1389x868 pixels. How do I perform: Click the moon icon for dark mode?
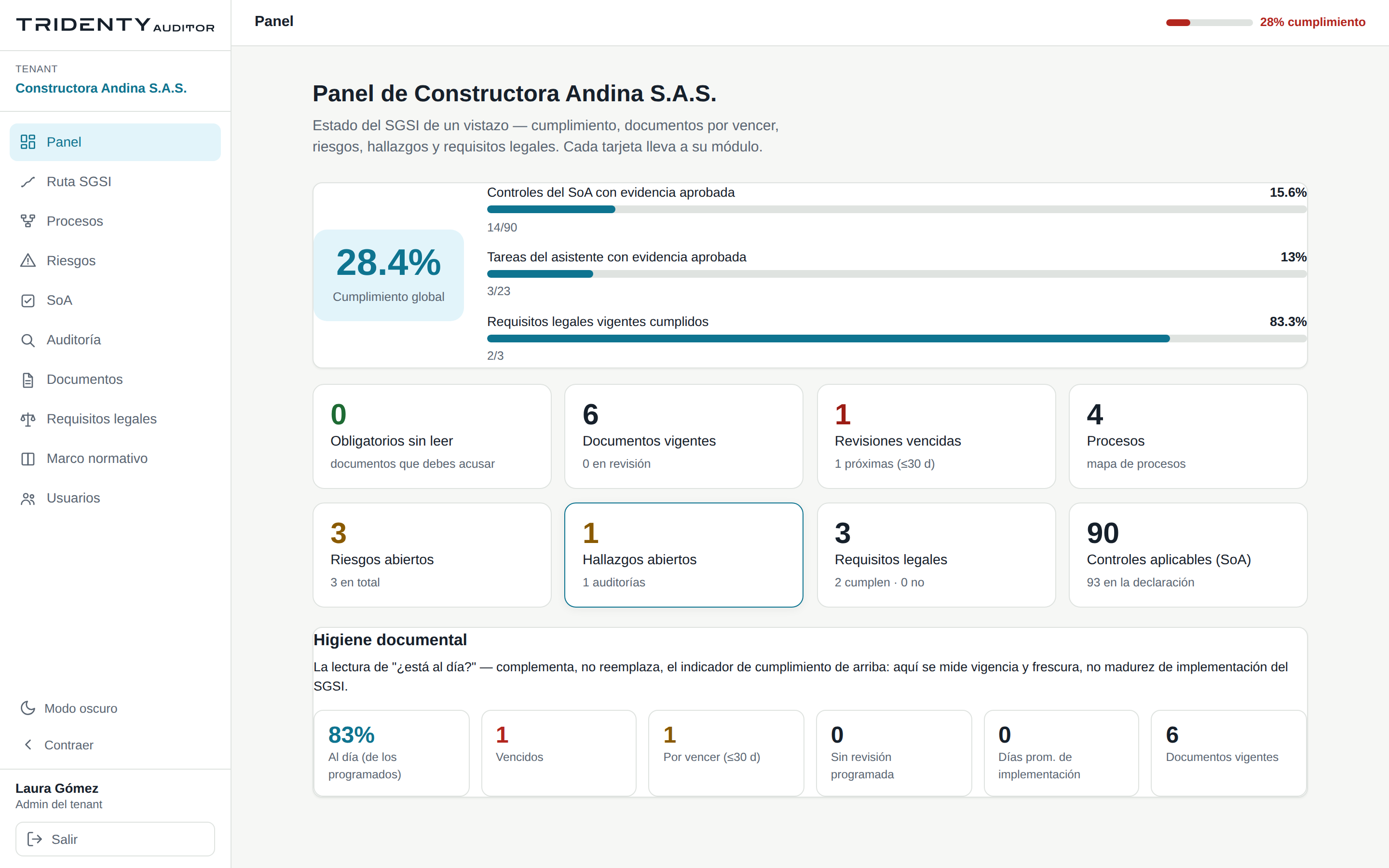(27, 708)
